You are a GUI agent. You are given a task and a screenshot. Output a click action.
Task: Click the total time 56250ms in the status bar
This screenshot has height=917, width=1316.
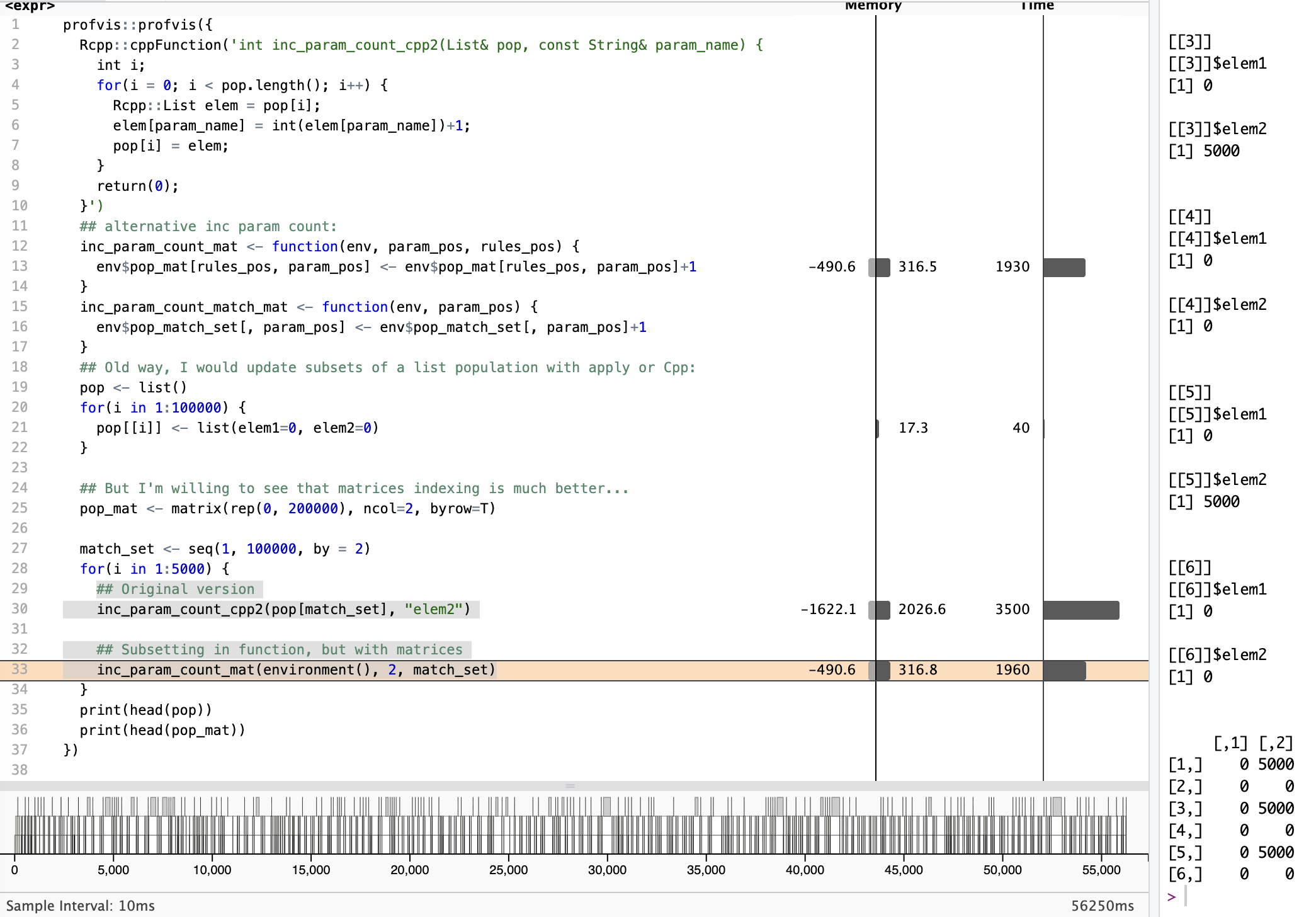[x=1103, y=906]
